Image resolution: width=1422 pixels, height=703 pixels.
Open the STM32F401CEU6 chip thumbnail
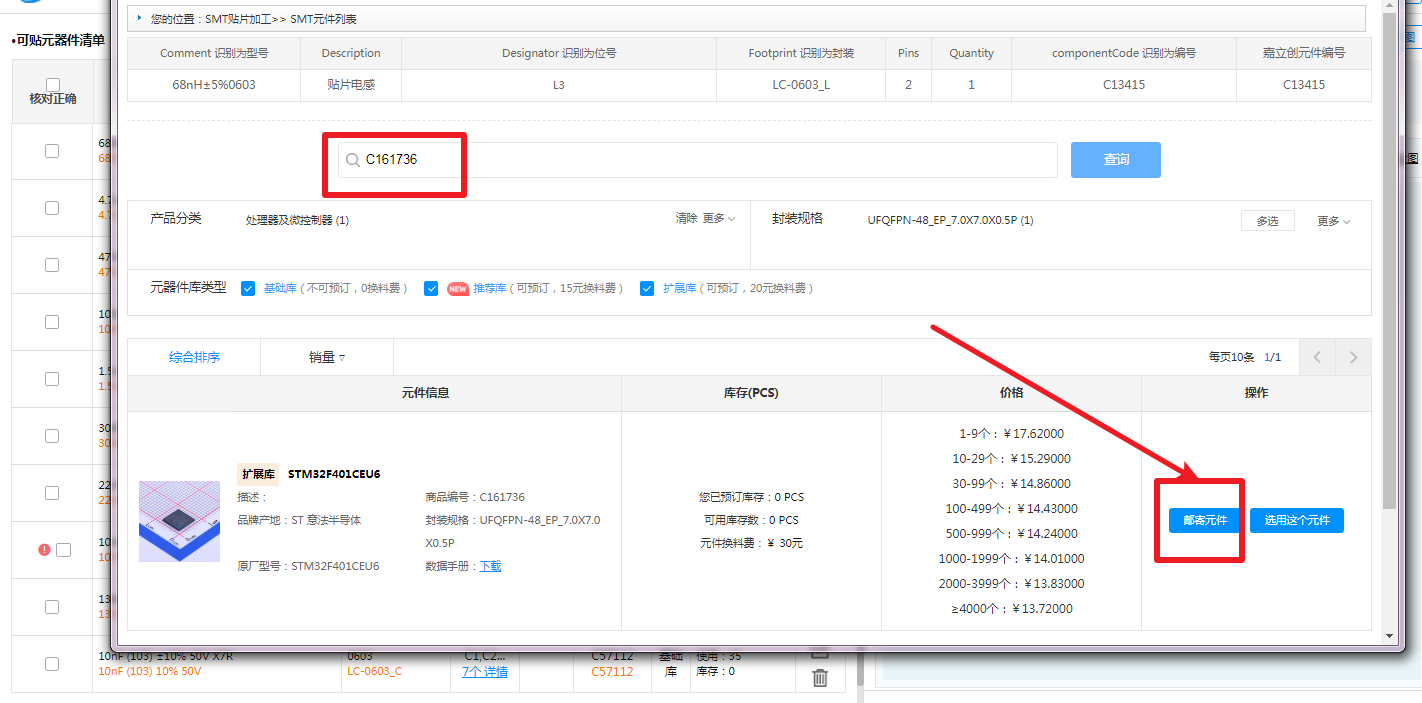pyautogui.click(x=179, y=521)
